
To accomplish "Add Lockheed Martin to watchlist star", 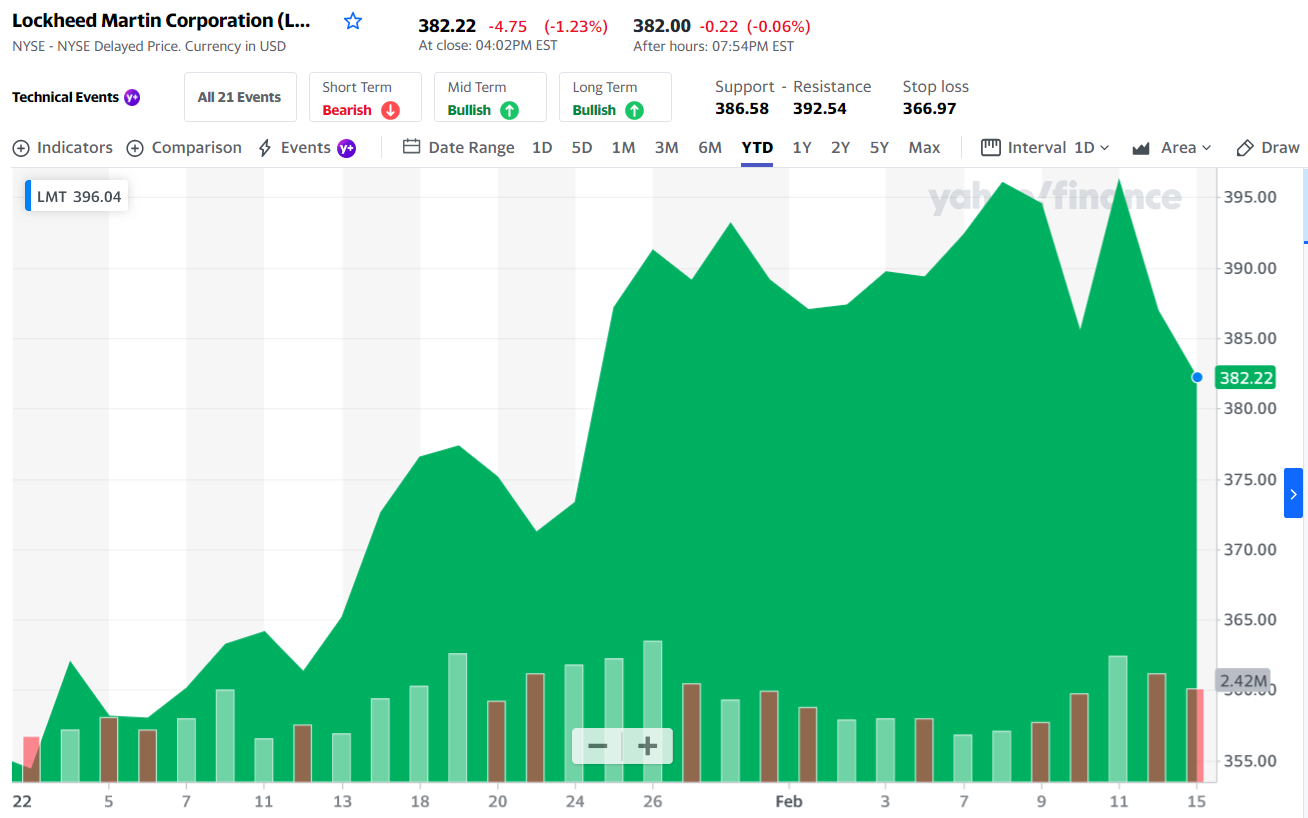I will (x=353, y=21).
